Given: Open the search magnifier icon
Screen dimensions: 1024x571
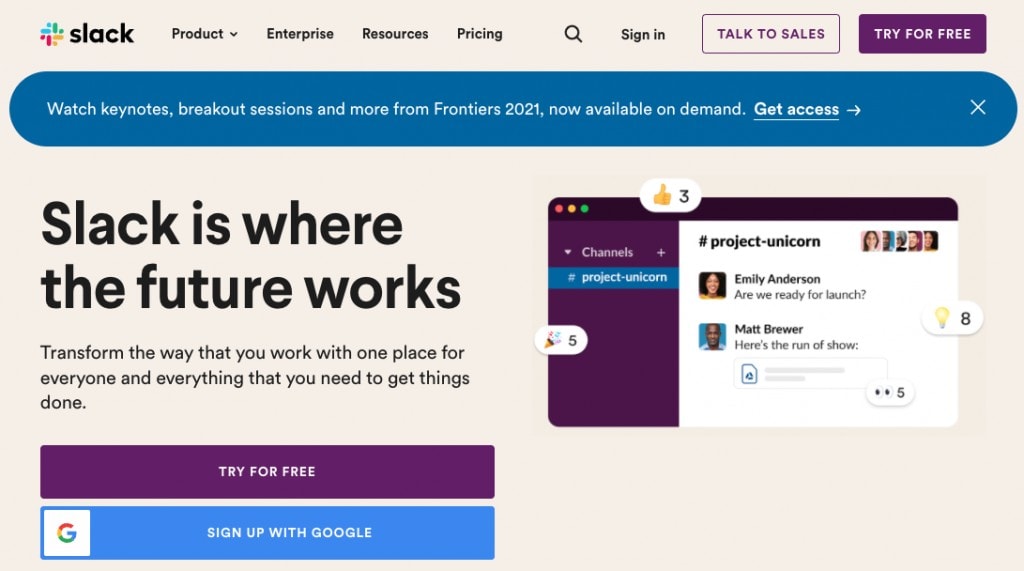Looking at the screenshot, I should click(x=573, y=34).
